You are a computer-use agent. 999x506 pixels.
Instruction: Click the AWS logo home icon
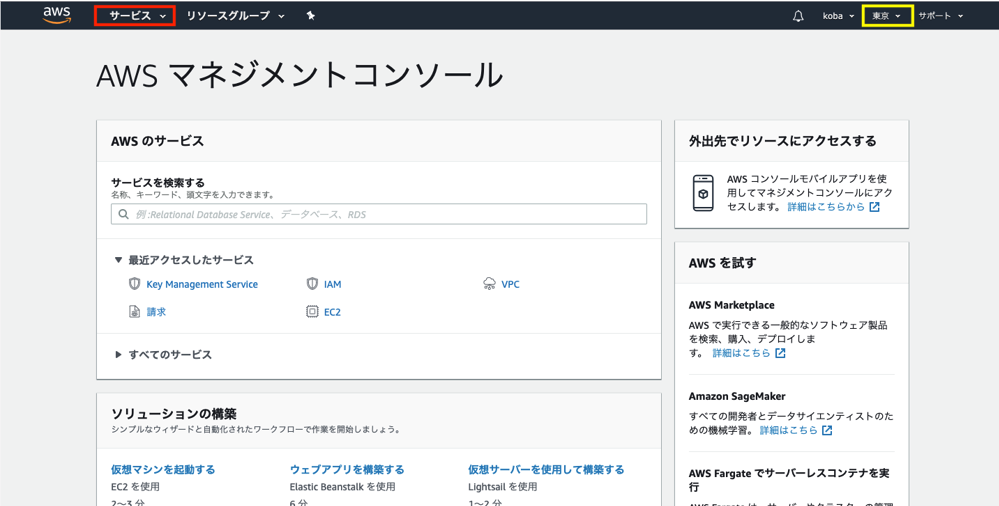[x=57, y=15]
